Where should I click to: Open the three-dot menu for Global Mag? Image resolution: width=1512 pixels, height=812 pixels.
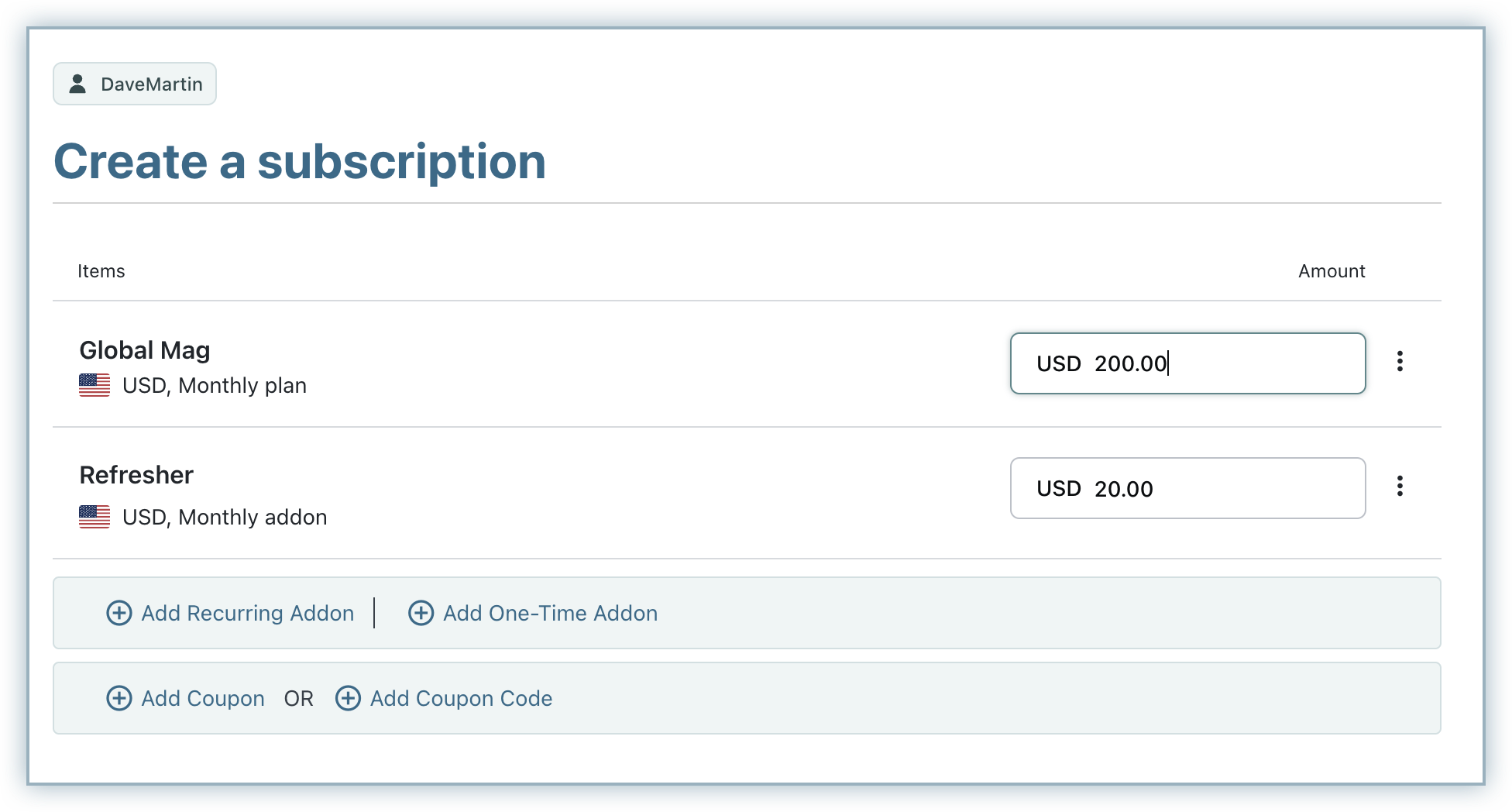coord(1400,362)
